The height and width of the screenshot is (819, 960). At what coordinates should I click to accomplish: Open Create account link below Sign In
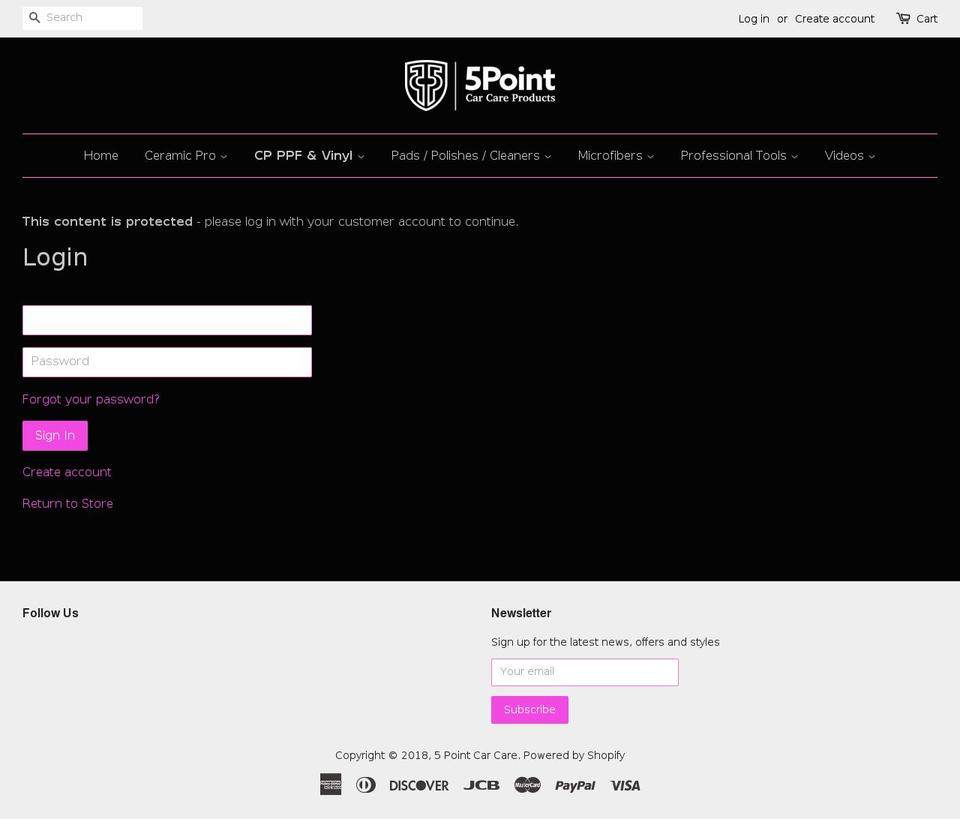(67, 472)
